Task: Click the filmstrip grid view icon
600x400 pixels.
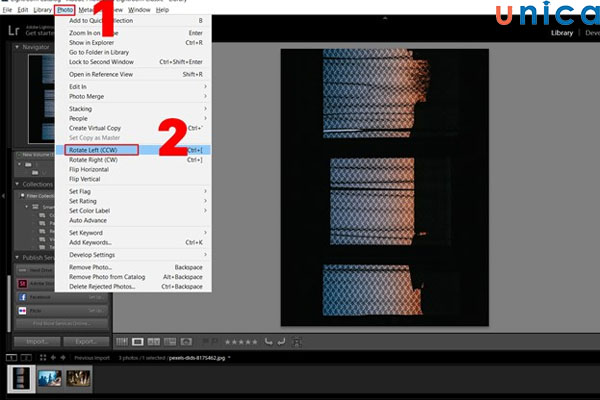Action: (x=43, y=358)
